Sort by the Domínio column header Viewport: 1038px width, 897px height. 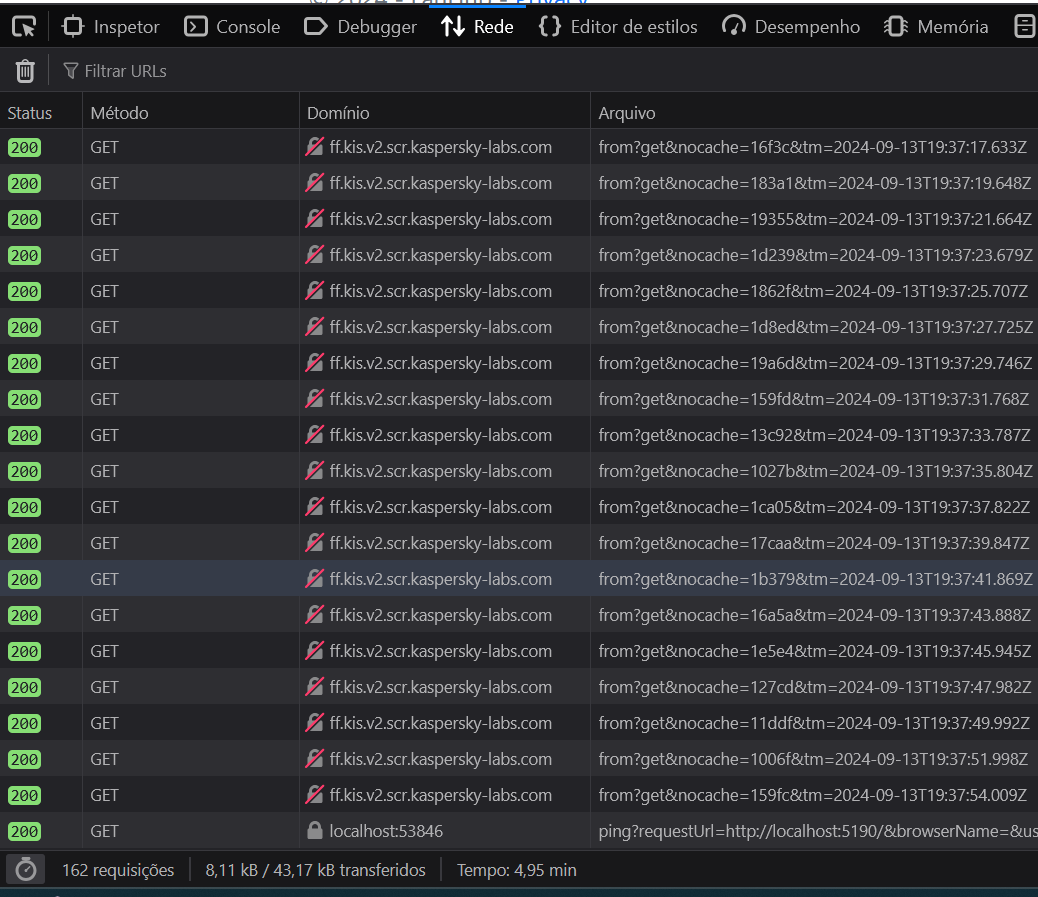[445, 113]
